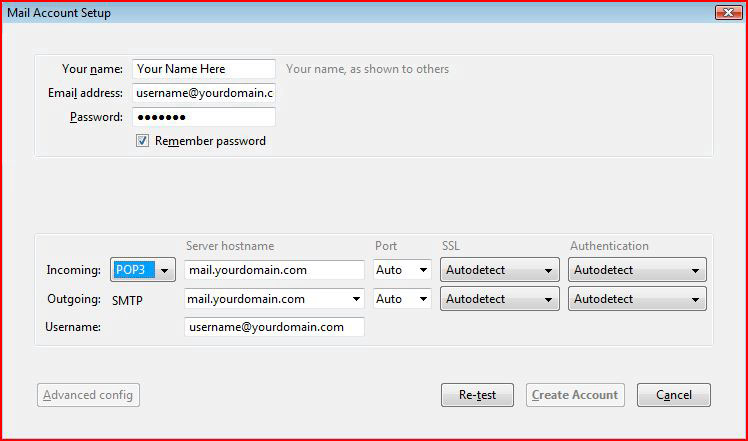Open the POP3 incoming protocol dropdown
Screen dimensions: 748x441
(x=143, y=270)
